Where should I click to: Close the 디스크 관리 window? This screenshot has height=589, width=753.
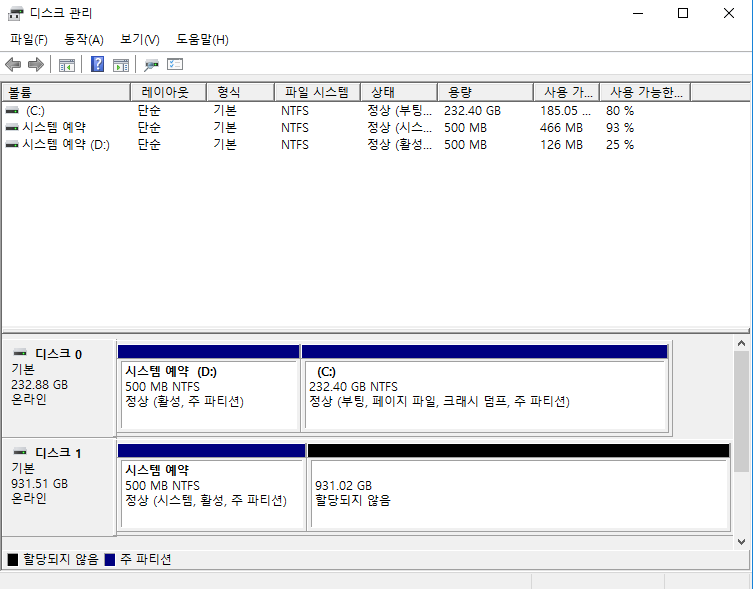point(729,13)
